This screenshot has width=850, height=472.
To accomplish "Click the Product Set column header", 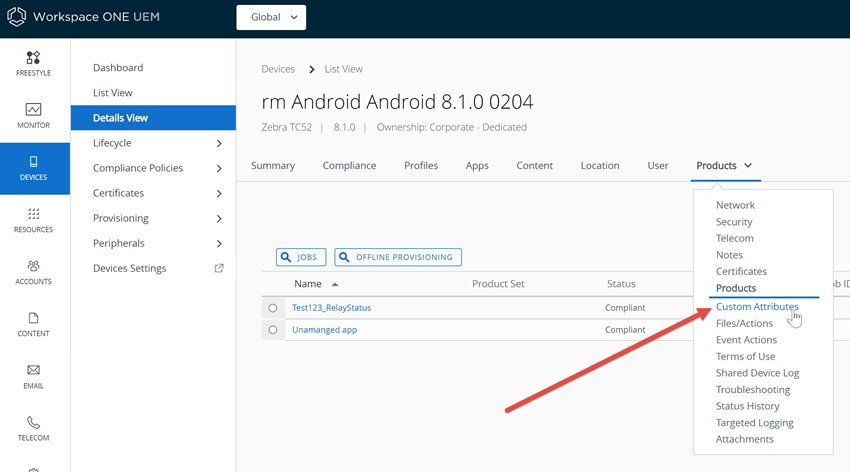I will [498, 284].
